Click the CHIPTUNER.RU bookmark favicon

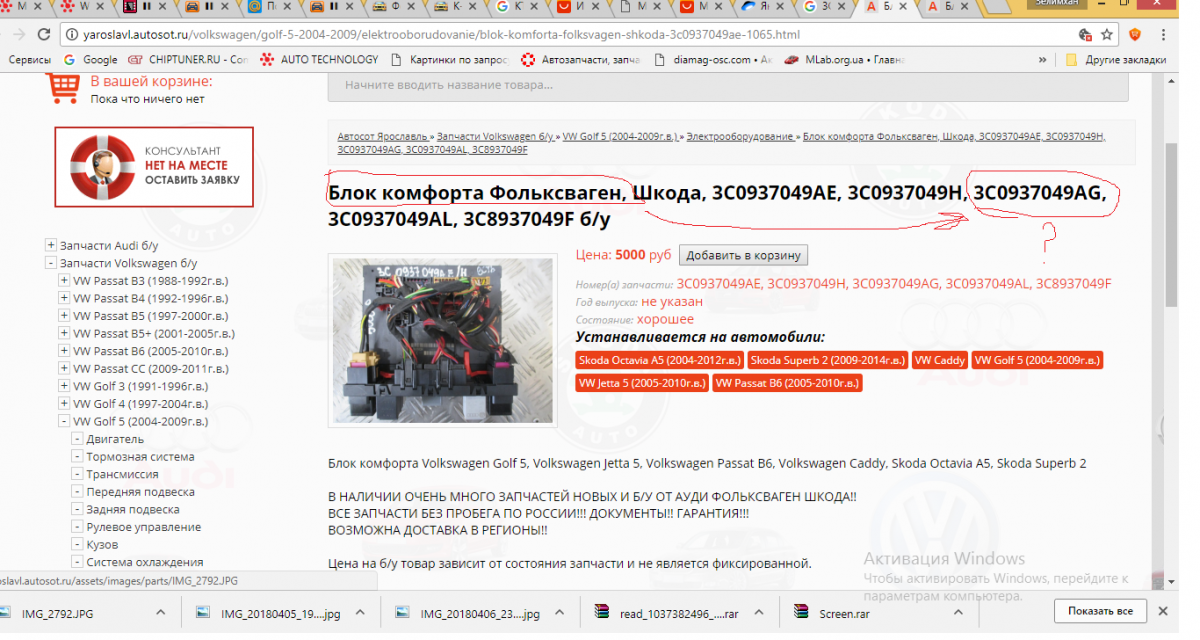click(136, 60)
